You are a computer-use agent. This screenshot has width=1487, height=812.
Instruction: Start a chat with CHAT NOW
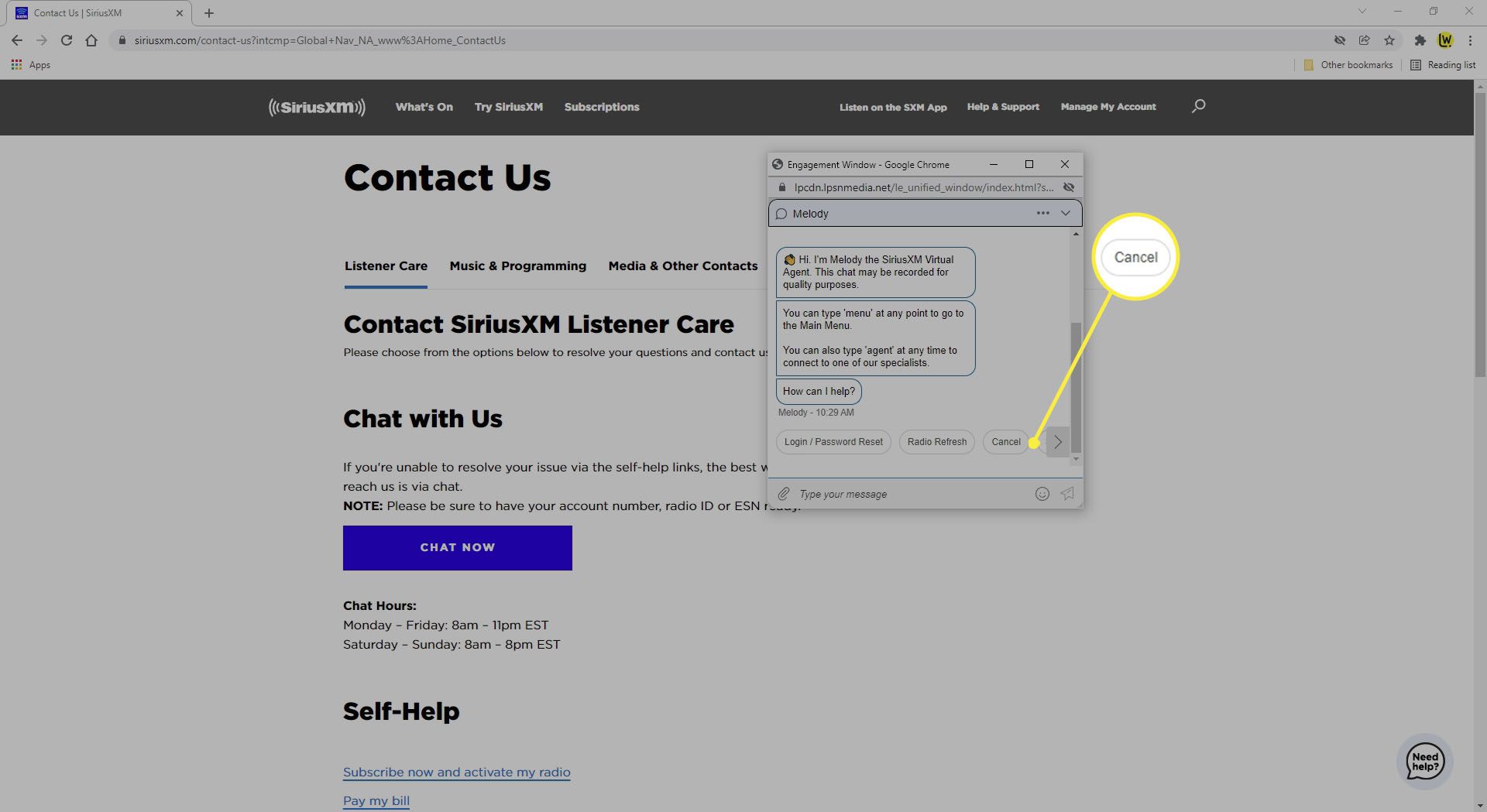(458, 548)
